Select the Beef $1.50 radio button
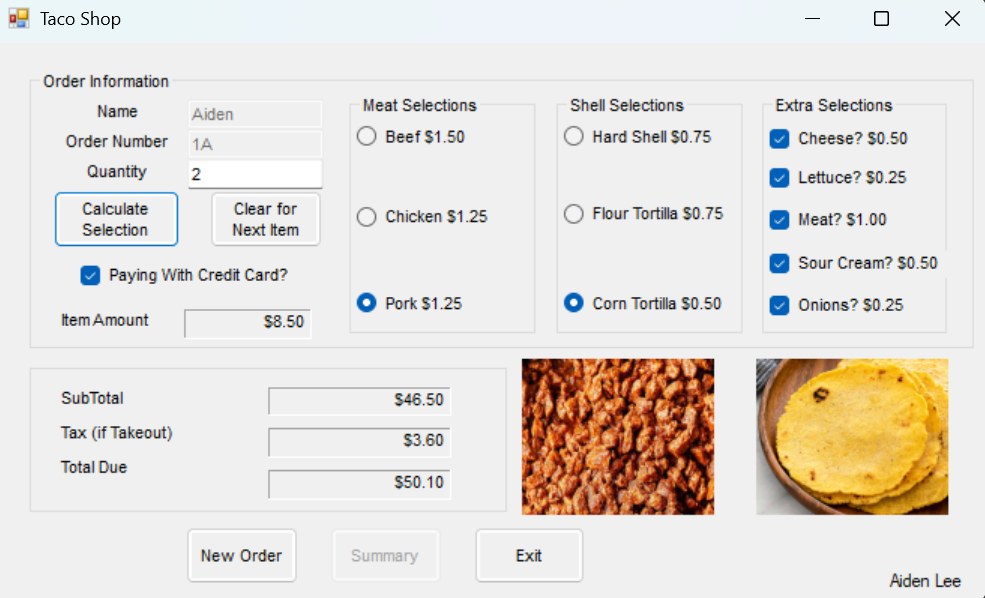The height and width of the screenshot is (598, 985). (x=367, y=137)
